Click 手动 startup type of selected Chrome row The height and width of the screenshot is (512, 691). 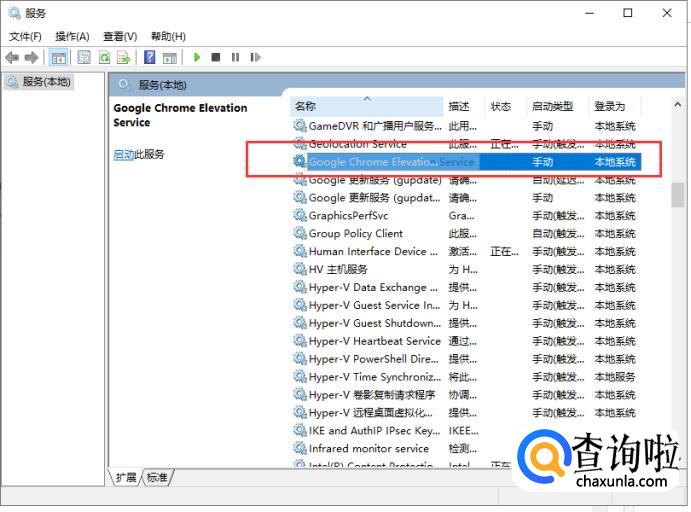tap(542, 162)
